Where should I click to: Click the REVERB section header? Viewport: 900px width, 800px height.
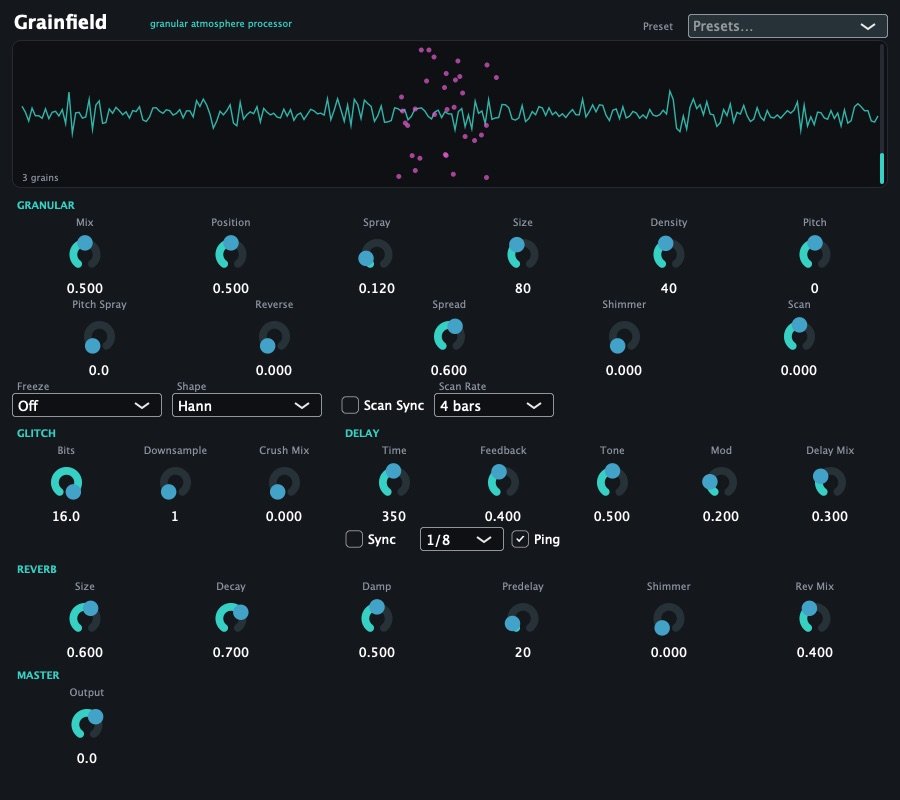(37, 569)
